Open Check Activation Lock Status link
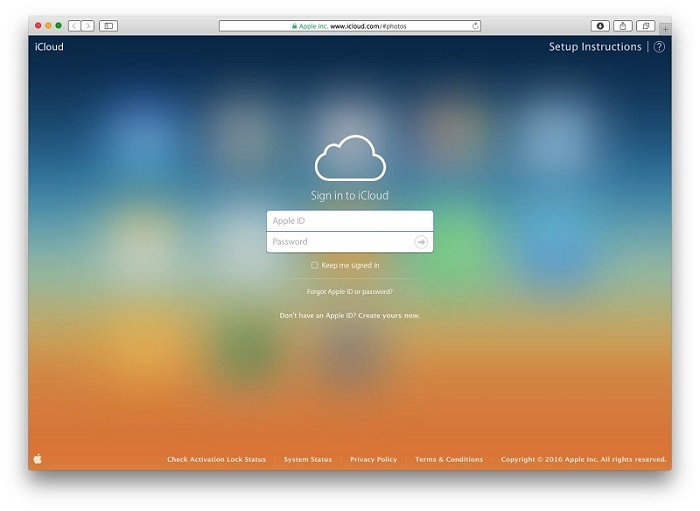The width and height of the screenshot is (700, 511). coord(217,459)
